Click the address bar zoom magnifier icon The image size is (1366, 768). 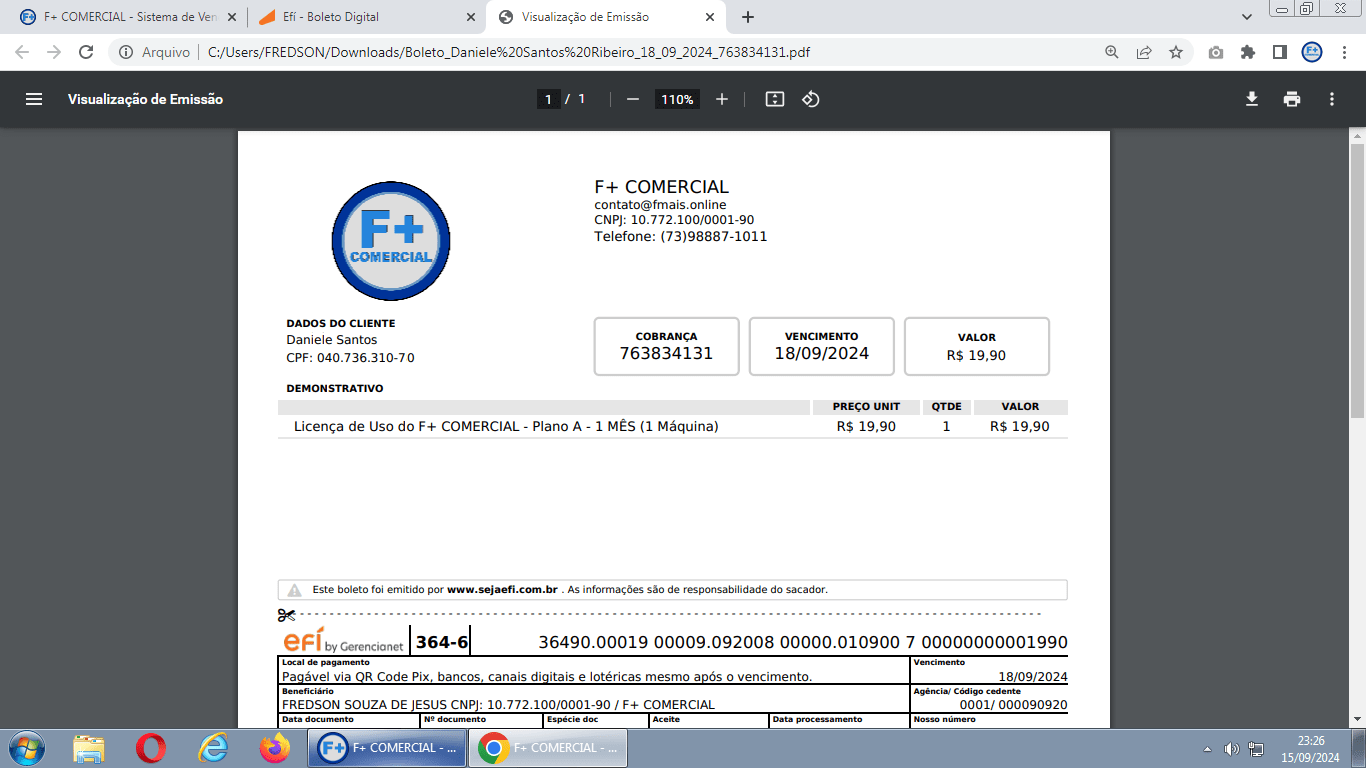click(1112, 52)
